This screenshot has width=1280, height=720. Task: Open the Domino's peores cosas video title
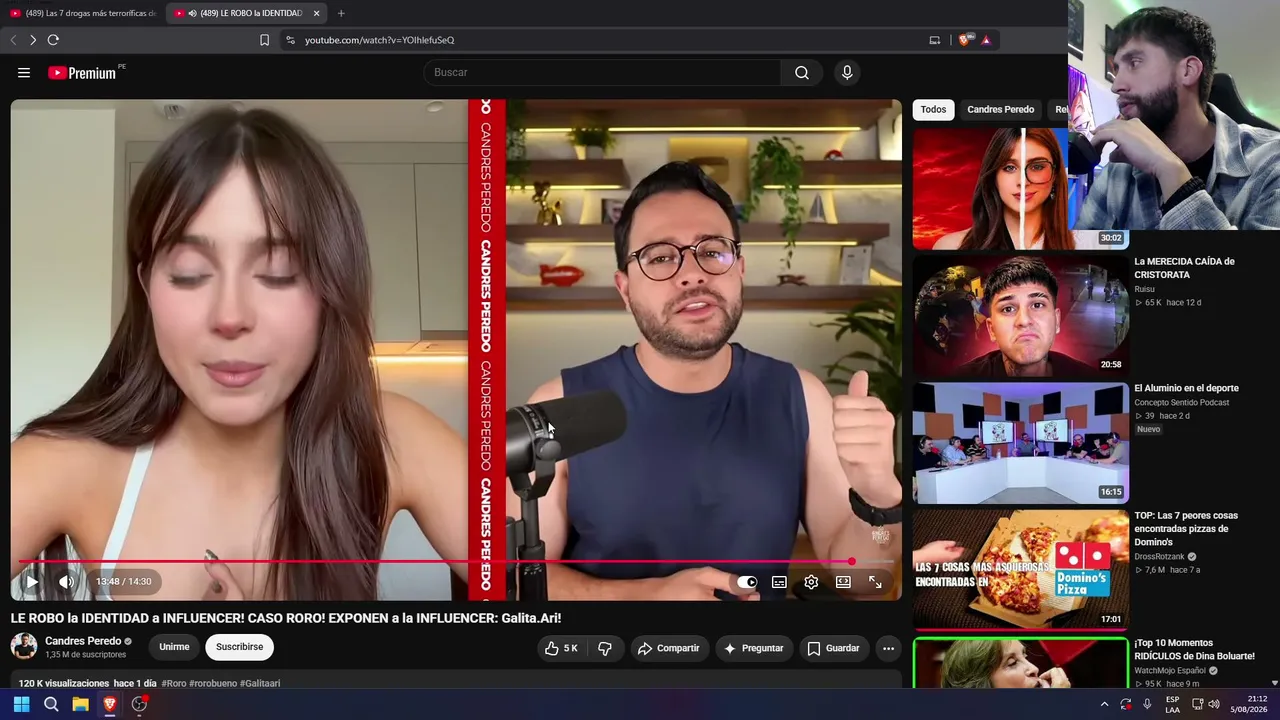[x=1186, y=528]
